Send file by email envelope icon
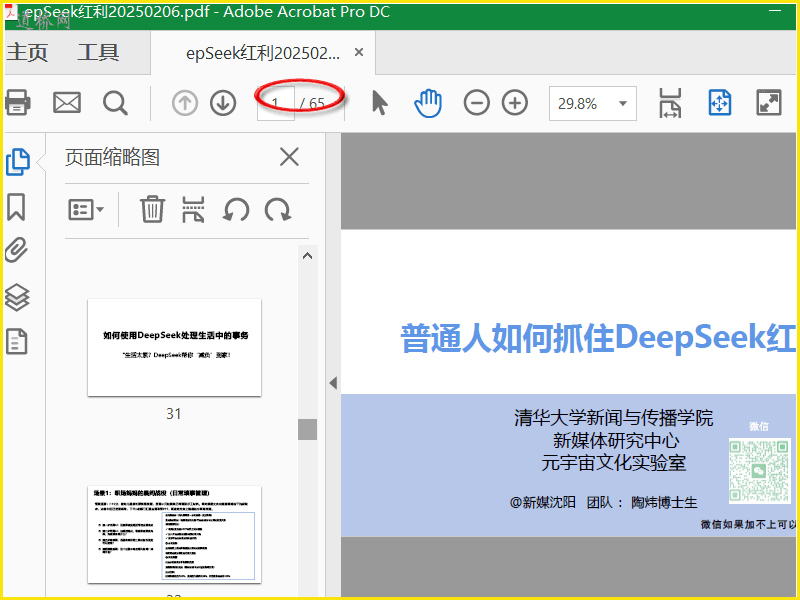This screenshot has width=800, height=600. tap(67, 103)
